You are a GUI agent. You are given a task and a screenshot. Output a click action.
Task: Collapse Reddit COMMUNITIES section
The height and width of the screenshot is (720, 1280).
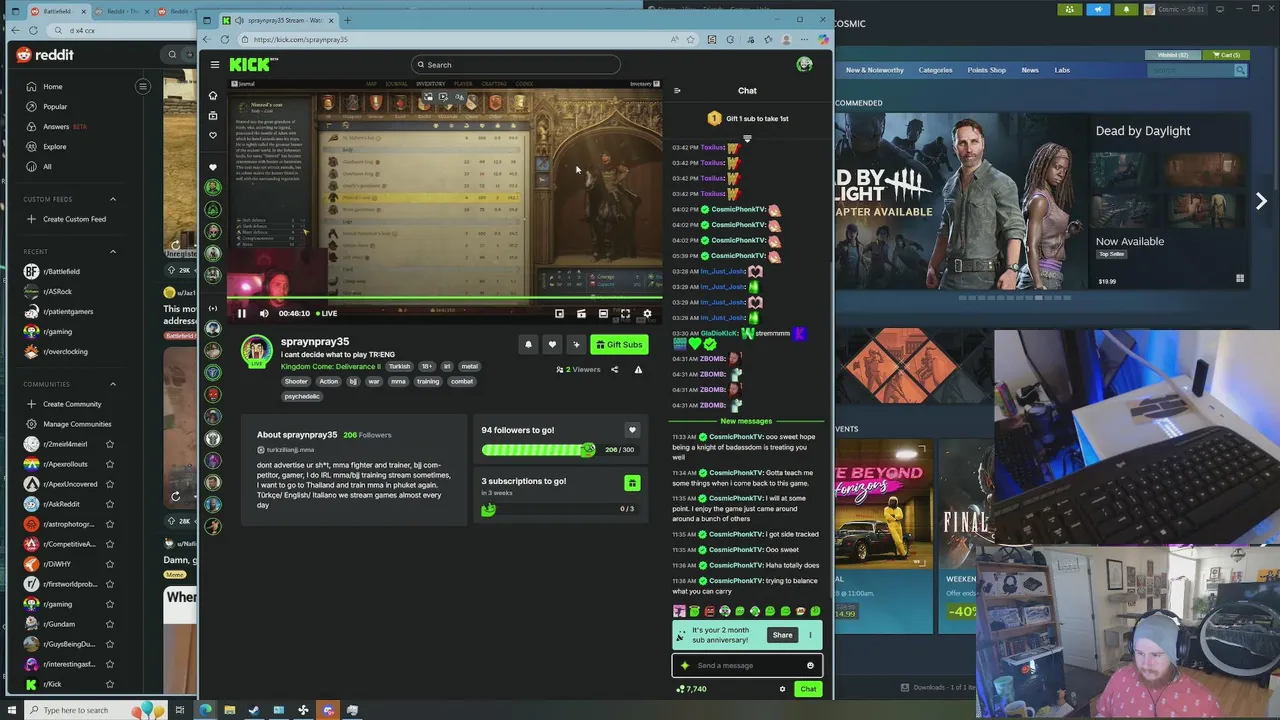pos(112,384)
